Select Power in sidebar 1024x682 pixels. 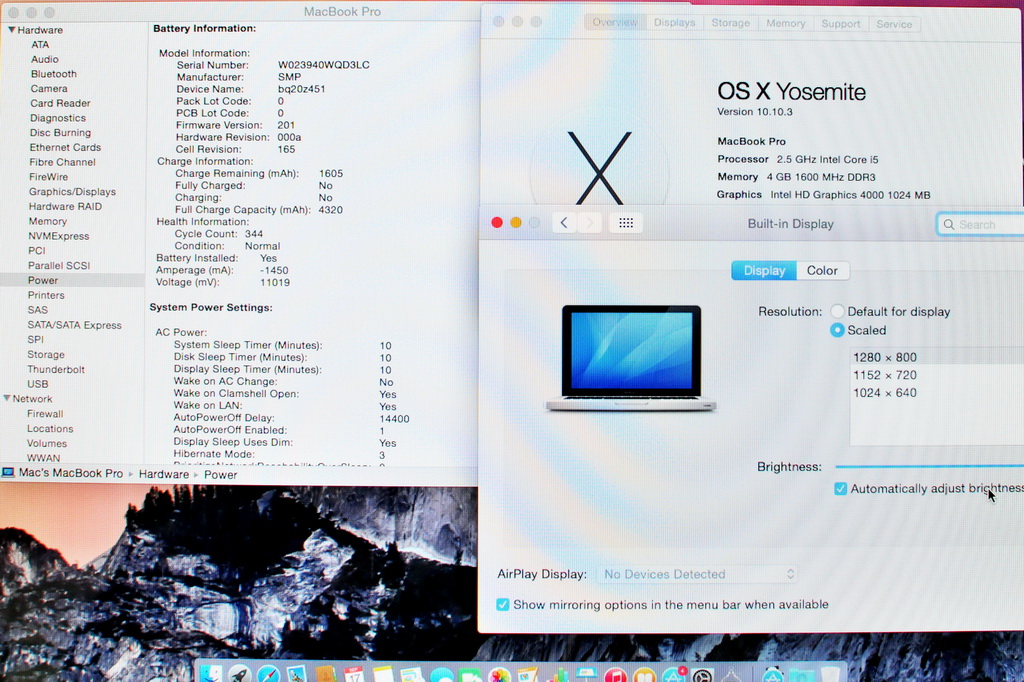[42, 280]
